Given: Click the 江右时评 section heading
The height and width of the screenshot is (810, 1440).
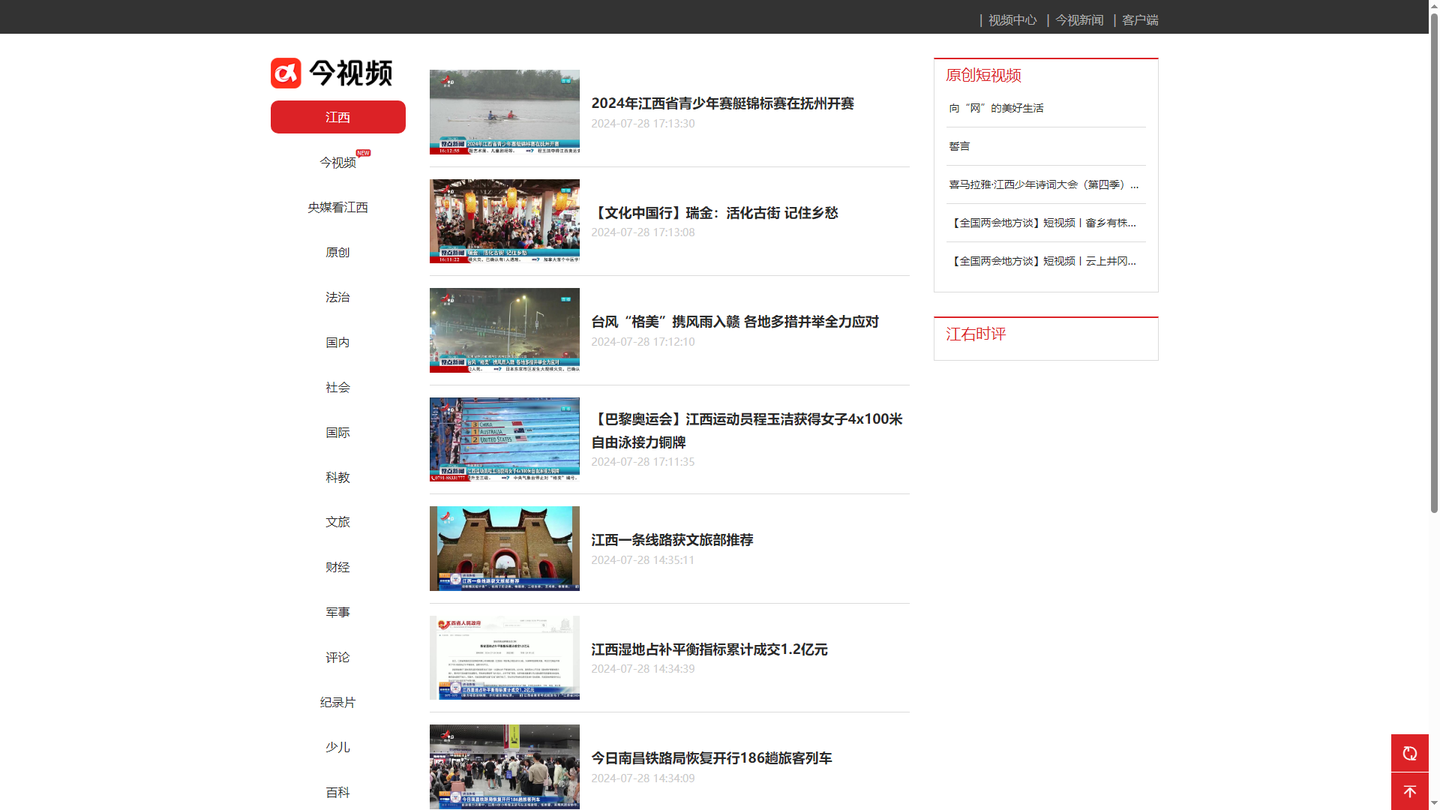Looking at the screenshot, I should coord(976,334).
